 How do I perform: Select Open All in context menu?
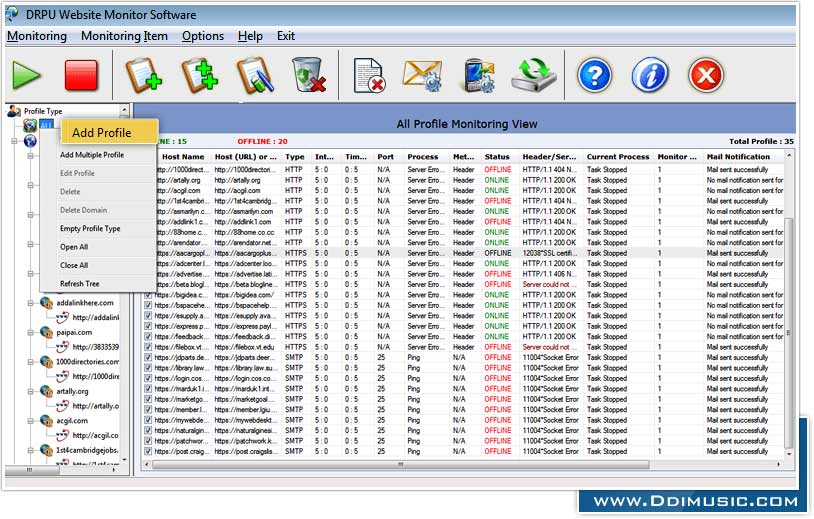click(74, 247)
